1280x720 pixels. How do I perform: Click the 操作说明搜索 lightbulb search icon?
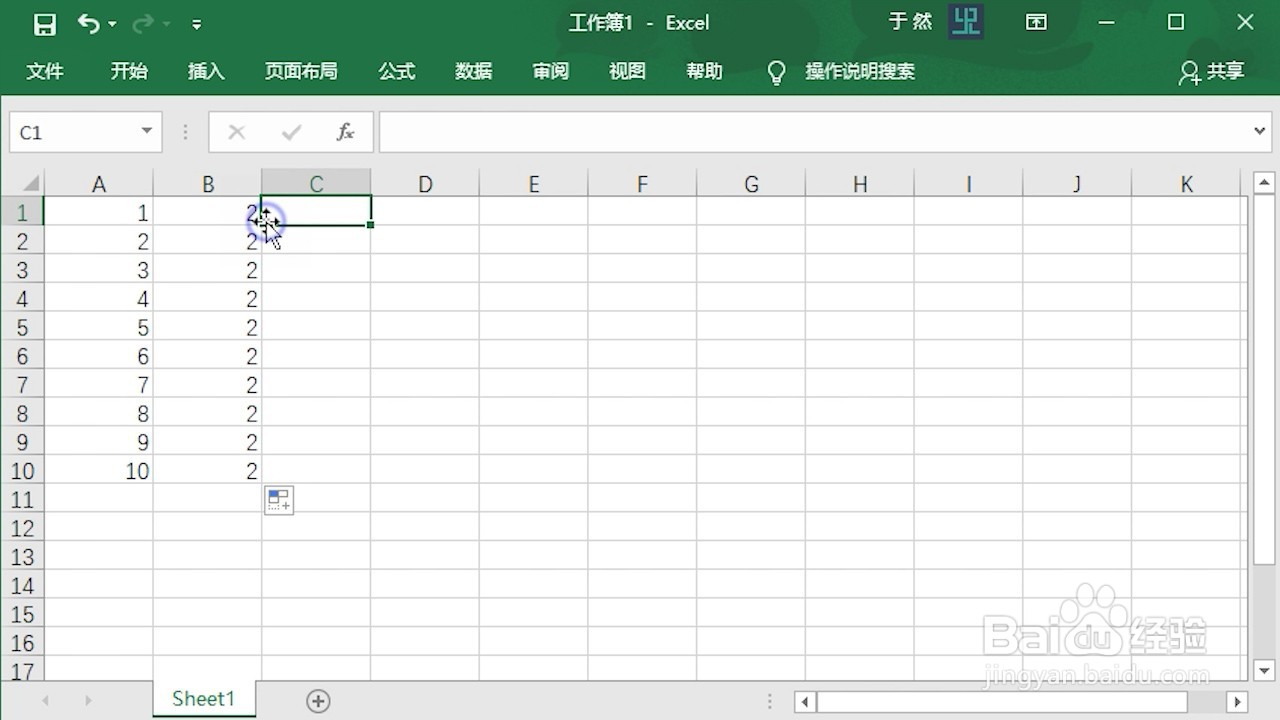click(777, 71)
